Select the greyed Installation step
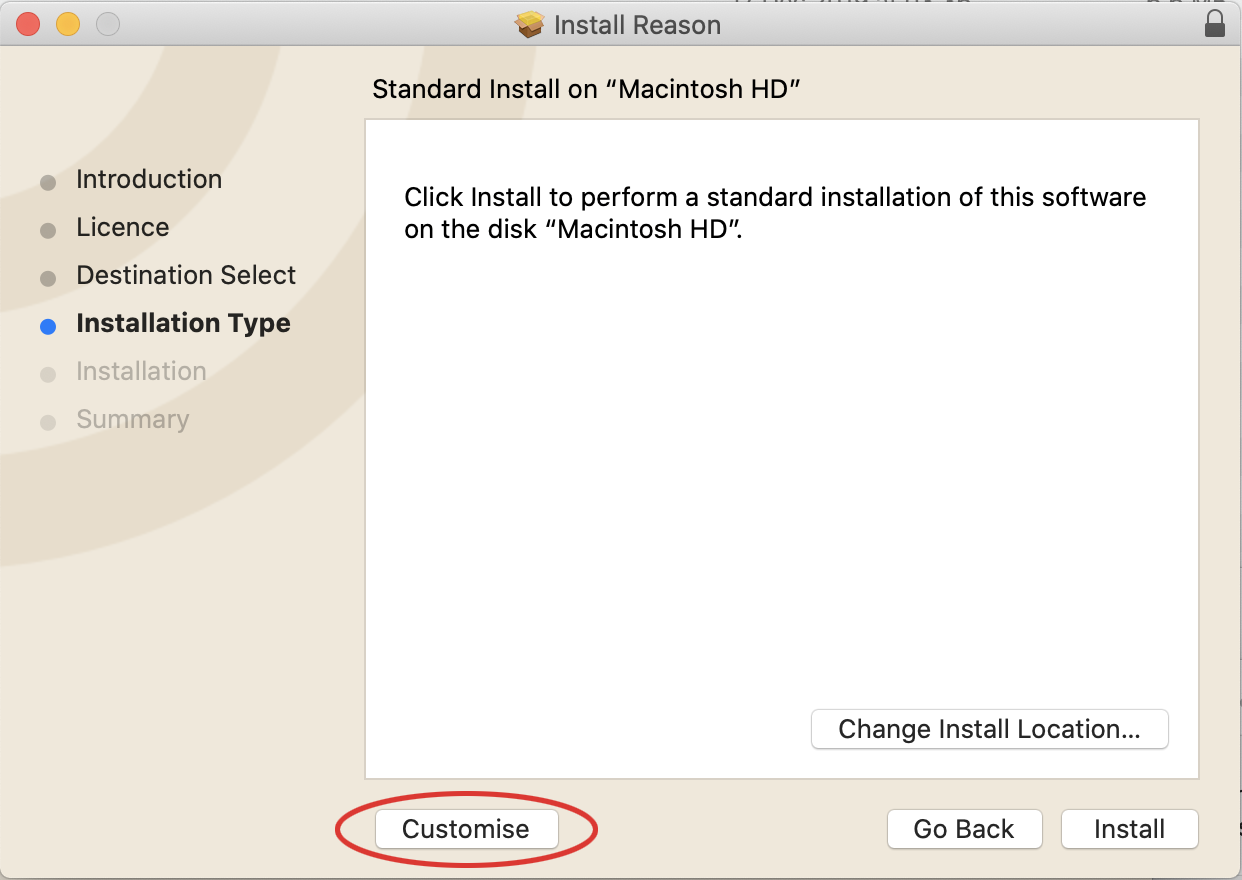1242x880 pixels. 141,371
